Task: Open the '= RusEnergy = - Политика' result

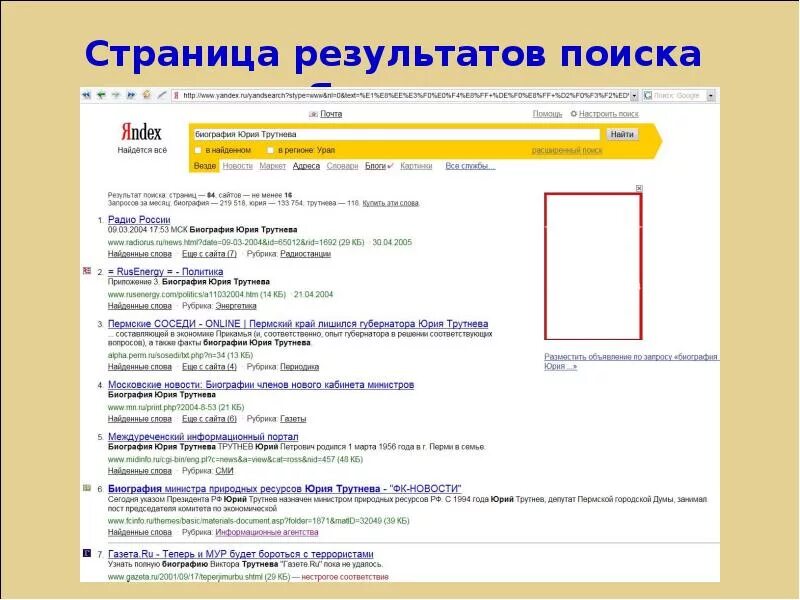Action: click(x=165, y=272)
